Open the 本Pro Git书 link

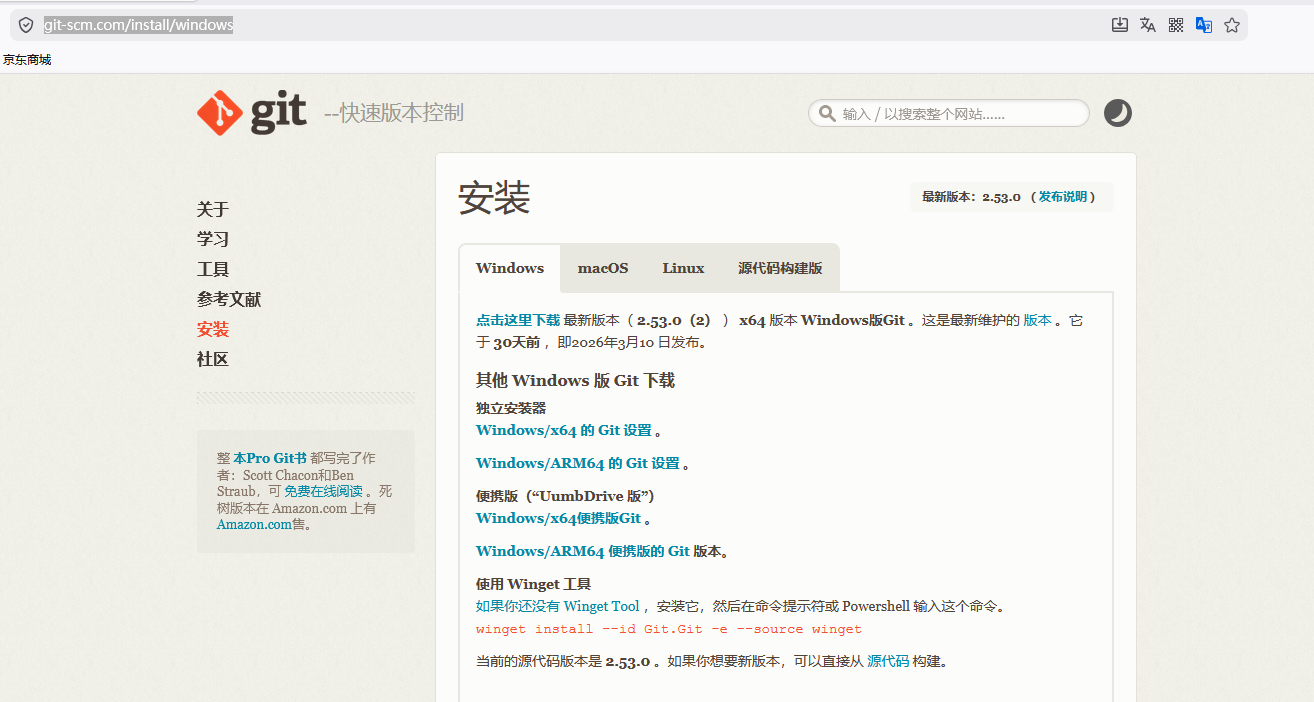pos(270,458)
